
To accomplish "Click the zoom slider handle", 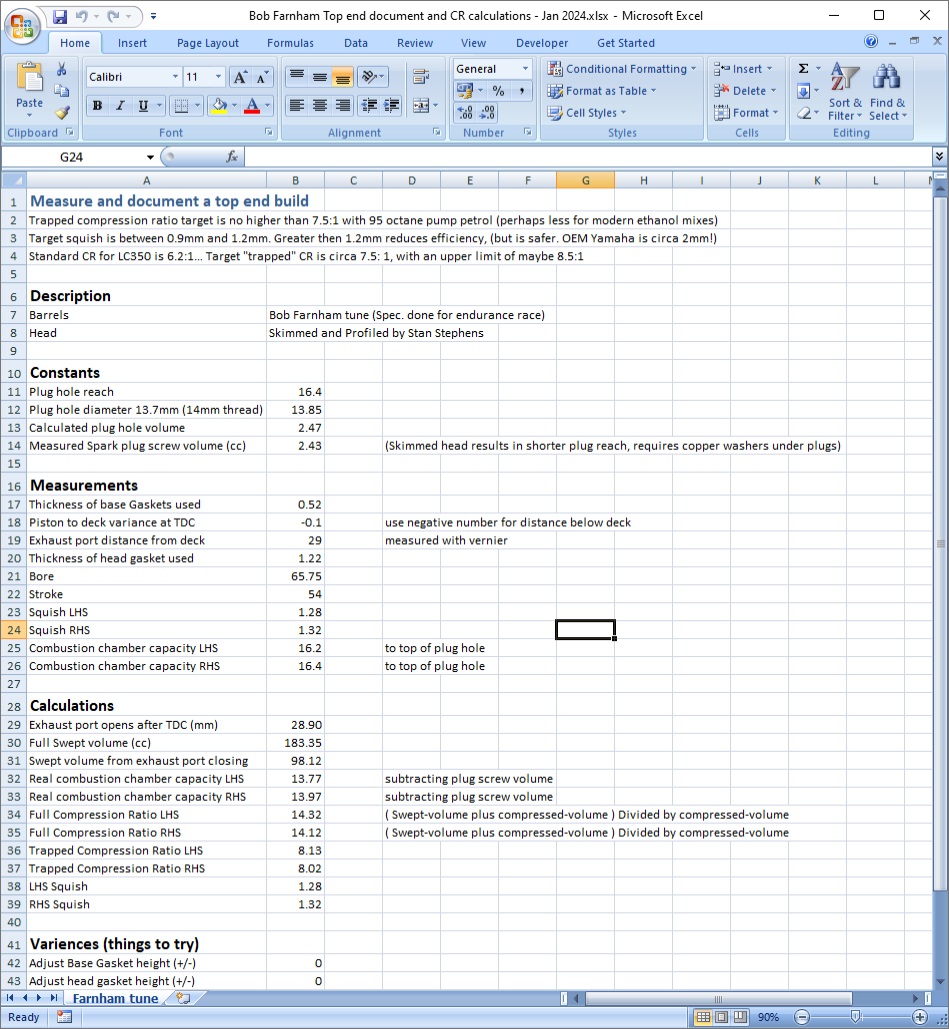I will coord(856,1017).
